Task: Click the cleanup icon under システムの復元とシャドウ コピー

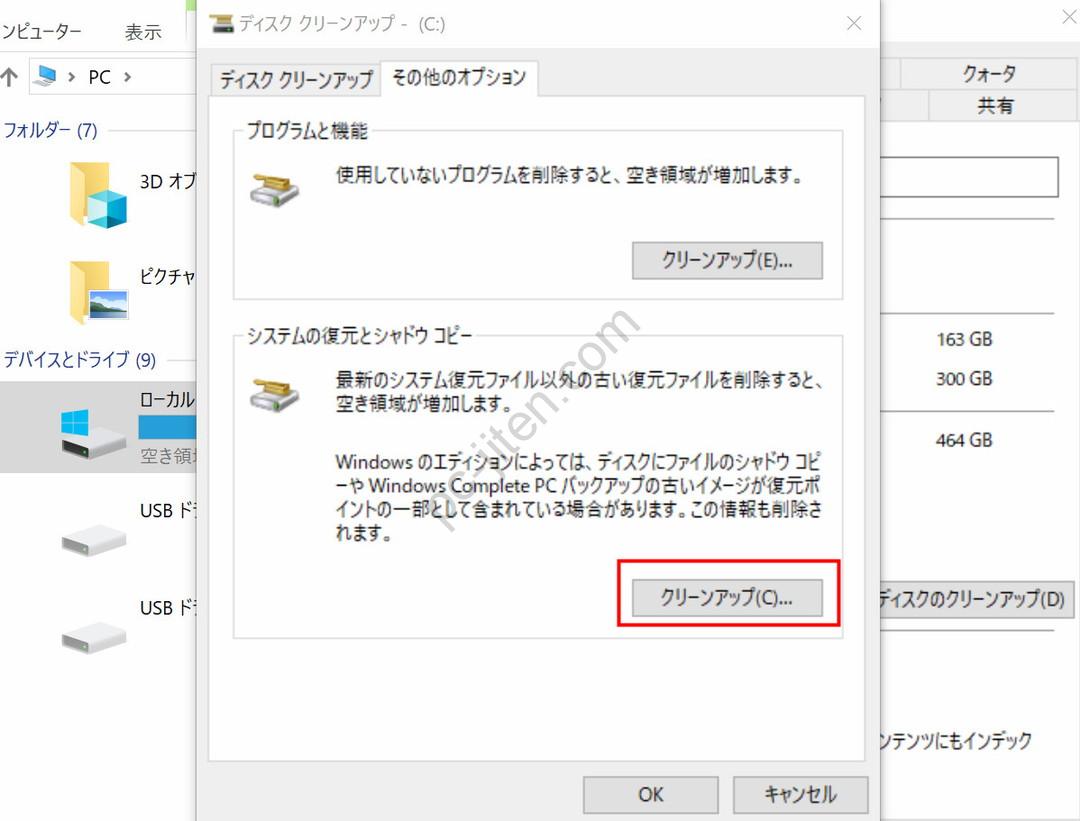Action: pyautogui.click(x=274, y=392)
